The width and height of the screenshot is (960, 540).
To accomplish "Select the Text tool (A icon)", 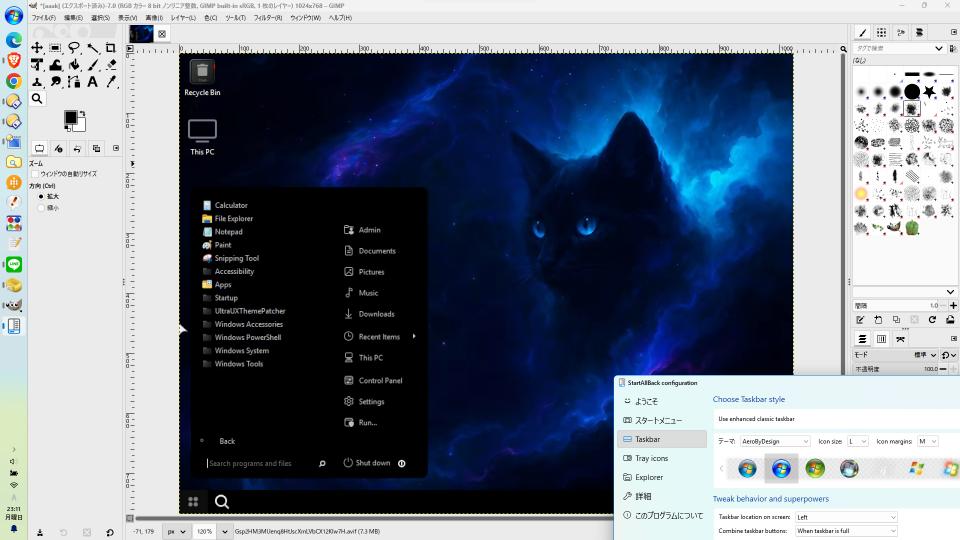I will tap(92, 81).
